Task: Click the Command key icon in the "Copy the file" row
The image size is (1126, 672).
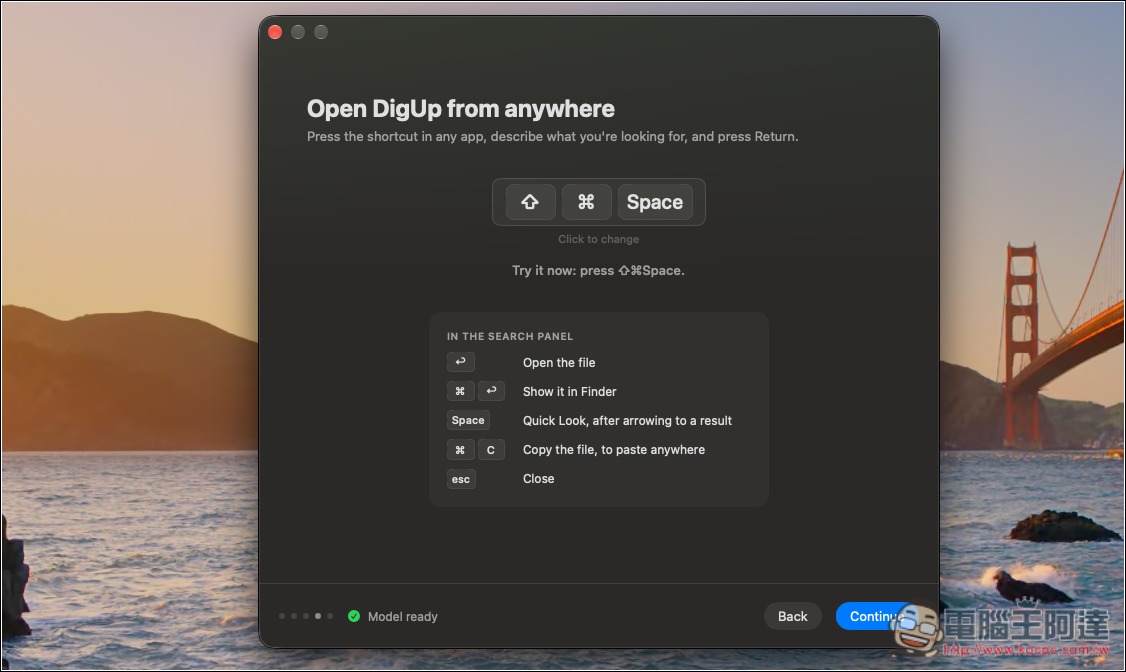Action: point(460,450)
